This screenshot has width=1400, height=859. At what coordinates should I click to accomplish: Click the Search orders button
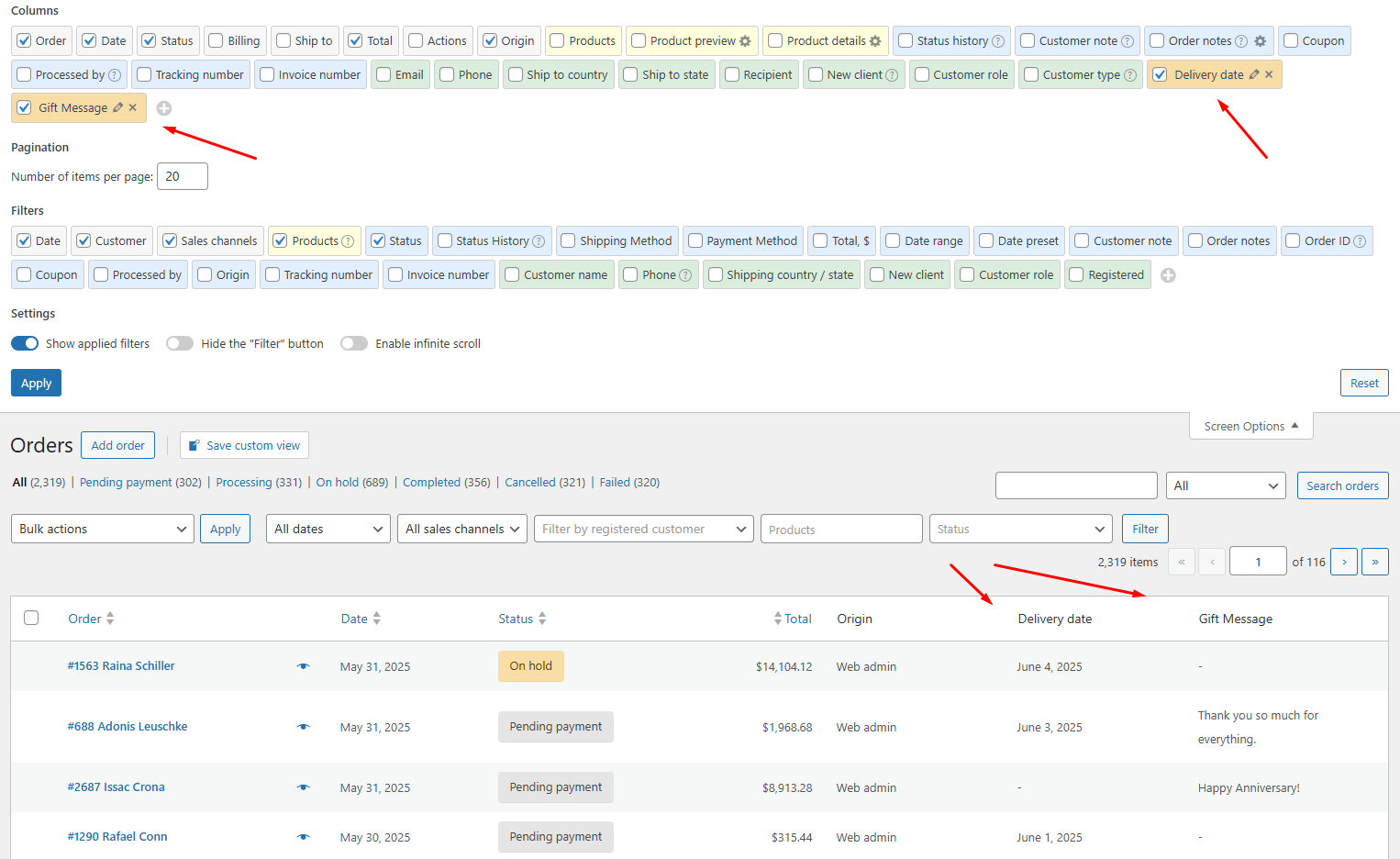(x=1342, y=485)
